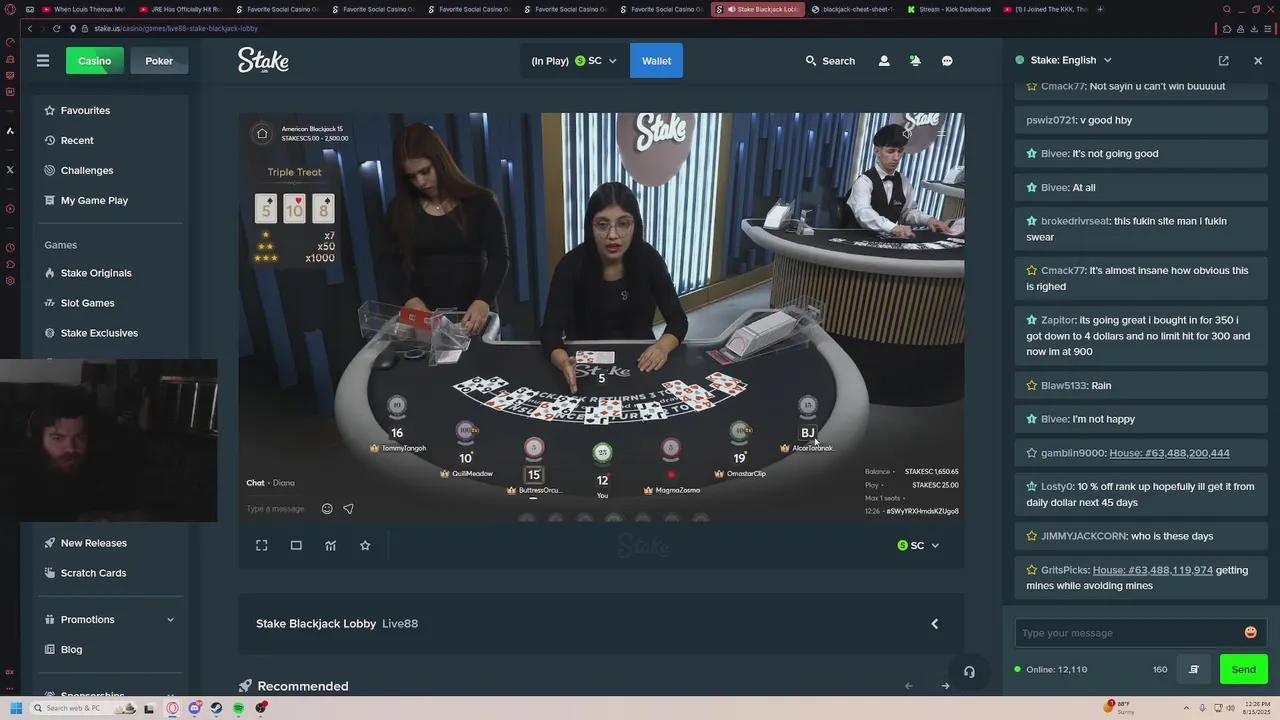
Task: Switch to blackjack-cheat-sheet browser tab
Action: click(853, 9)
